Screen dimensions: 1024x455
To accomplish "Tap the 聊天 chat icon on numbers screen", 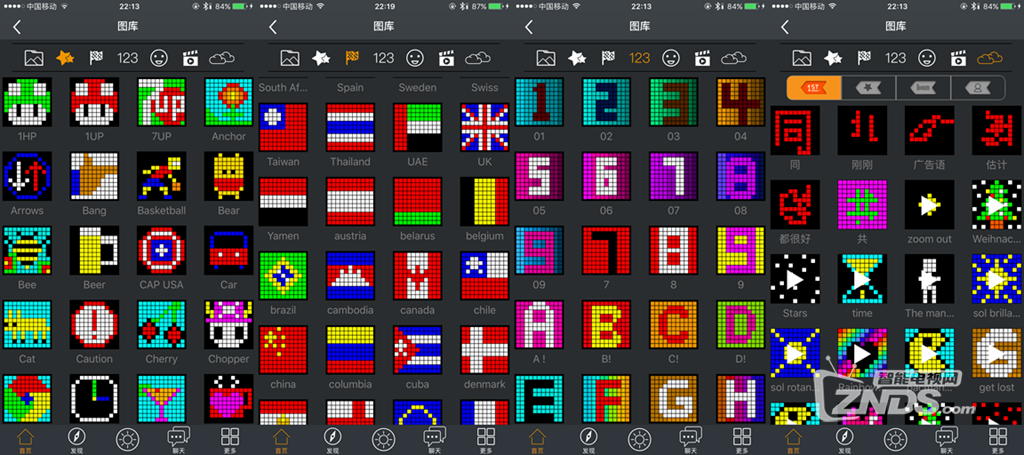I will tap(690, 440).
